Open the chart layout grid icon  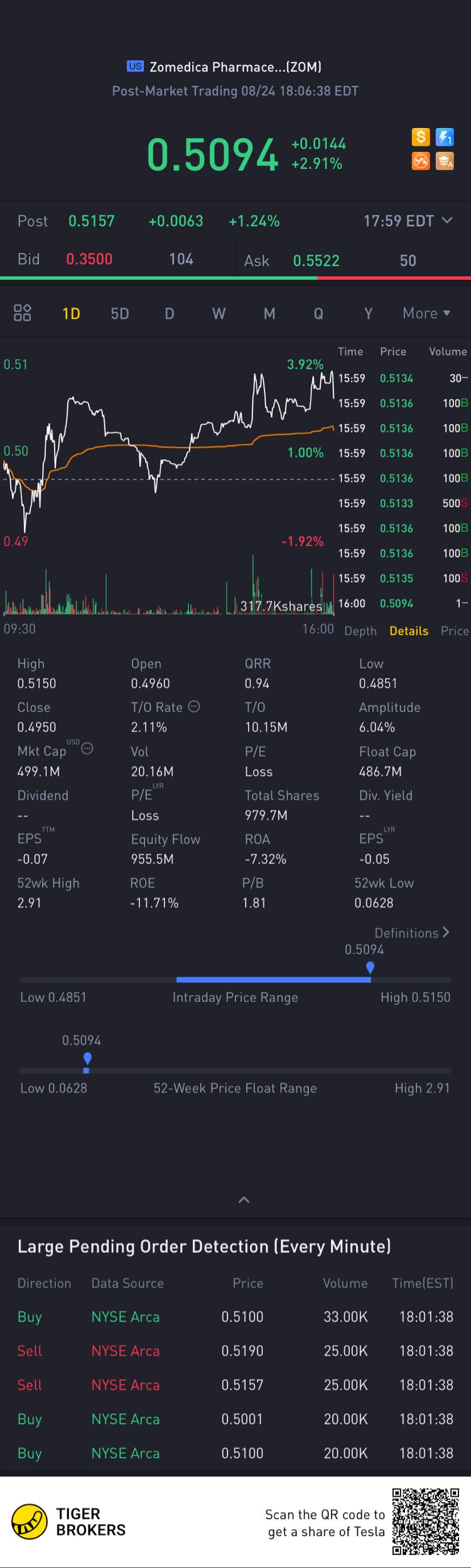point(23,313)
